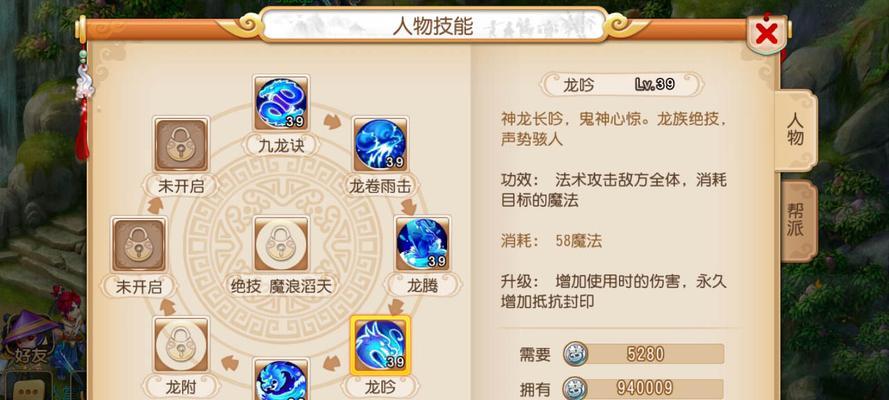Select the 龙卷雨击 skill icon
Viewport: 889px width, 400px height.
pos(380,145)
